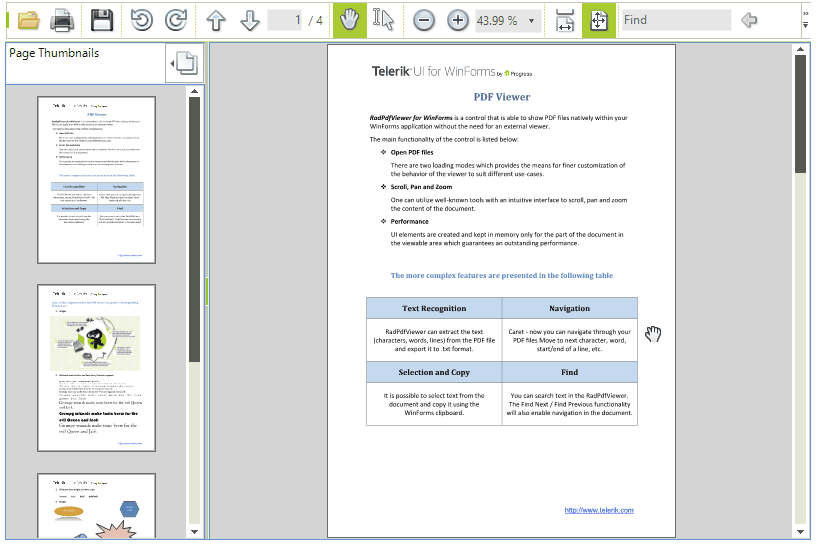Screen dimensions: 819x546
Task: Select page 1 thumbnail
Action: tap(96, 180)
